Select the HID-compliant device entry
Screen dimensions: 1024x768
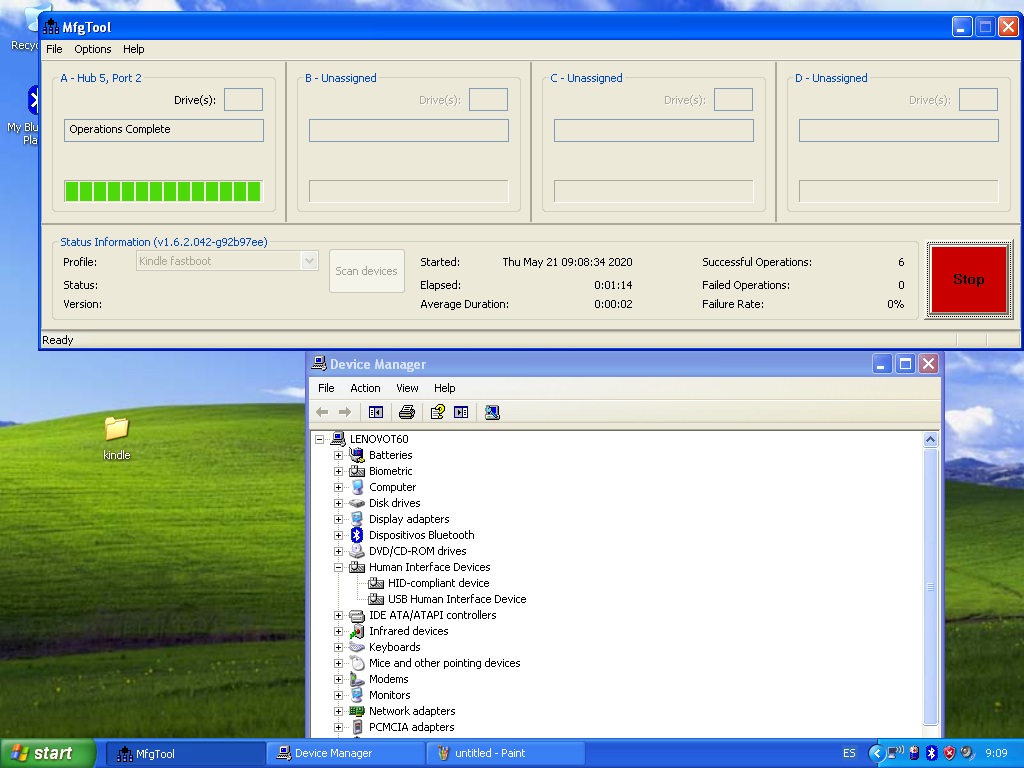pyautogui.click(x=438, y=583)
